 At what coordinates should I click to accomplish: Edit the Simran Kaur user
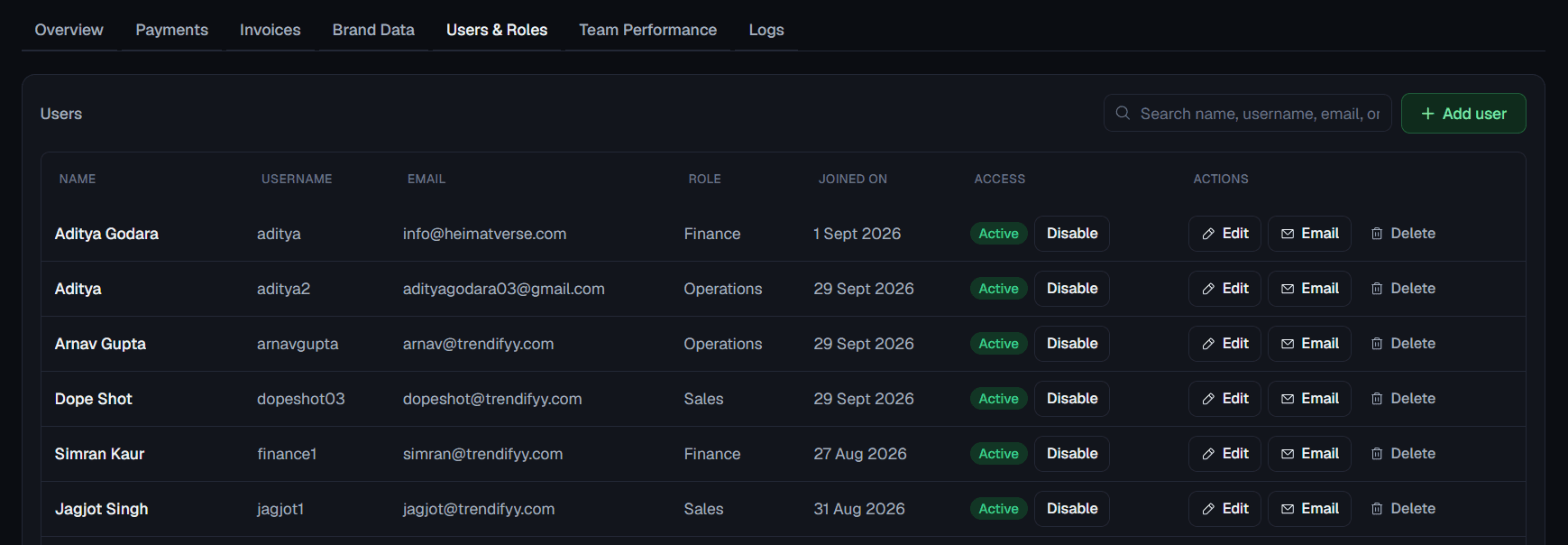tap(1224, 454)
